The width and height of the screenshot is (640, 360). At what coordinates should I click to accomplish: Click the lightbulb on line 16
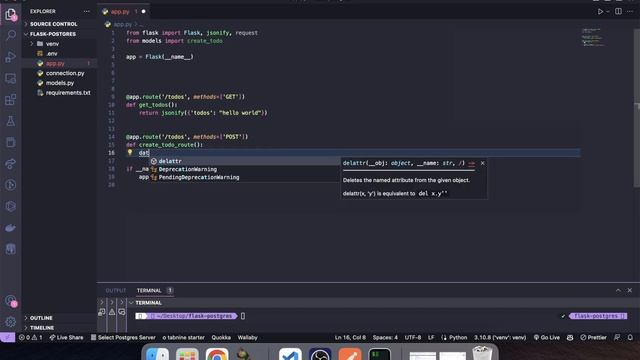[x=130, y=152]
